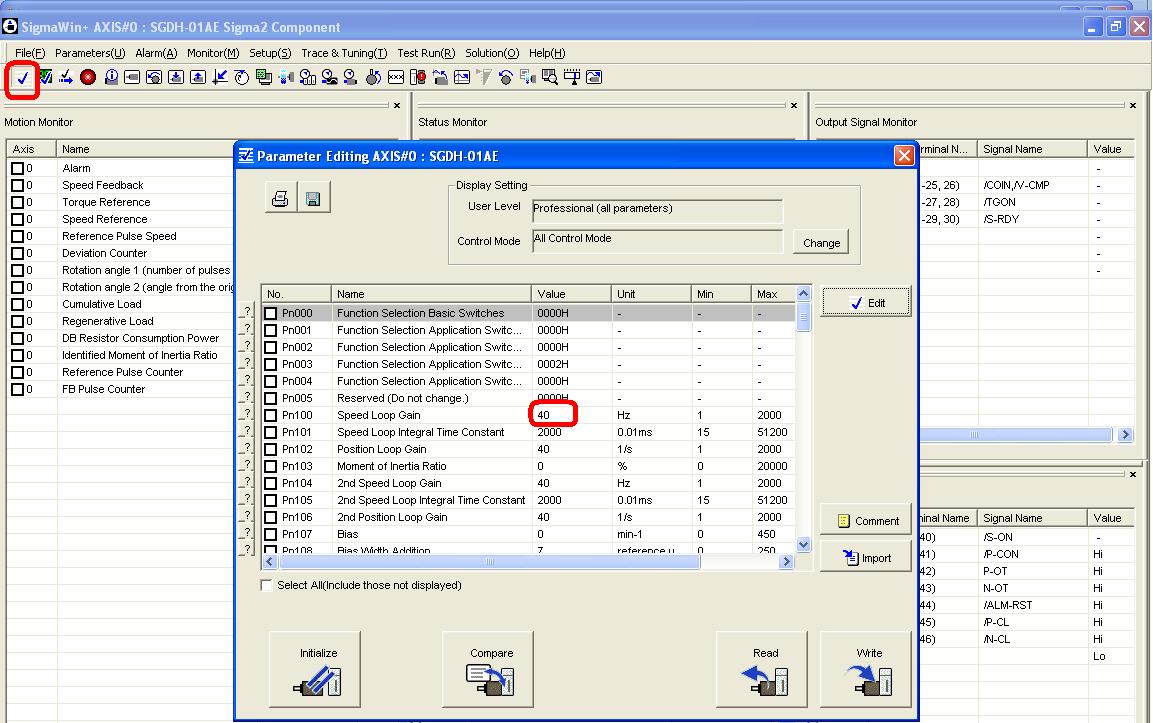The image size is (1153, 723).
Task: Check the Speed Feedback axis box in Motion Monitor
Action: pos(17,185)
